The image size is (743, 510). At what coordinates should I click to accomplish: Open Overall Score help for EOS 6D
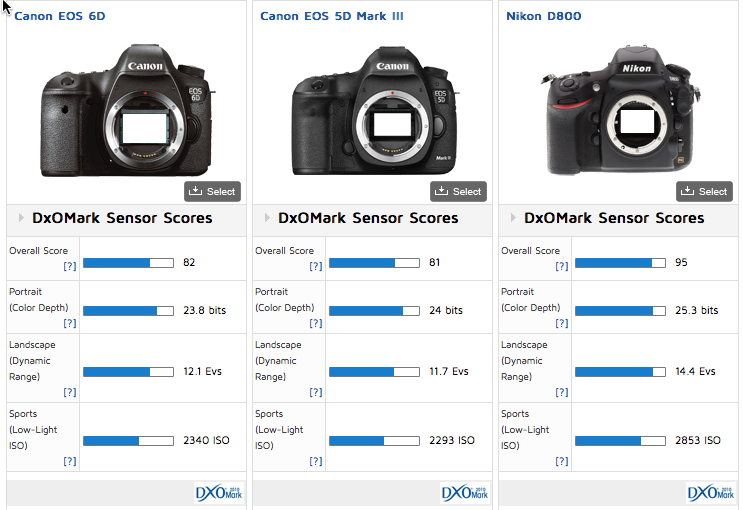coord(70,266)
